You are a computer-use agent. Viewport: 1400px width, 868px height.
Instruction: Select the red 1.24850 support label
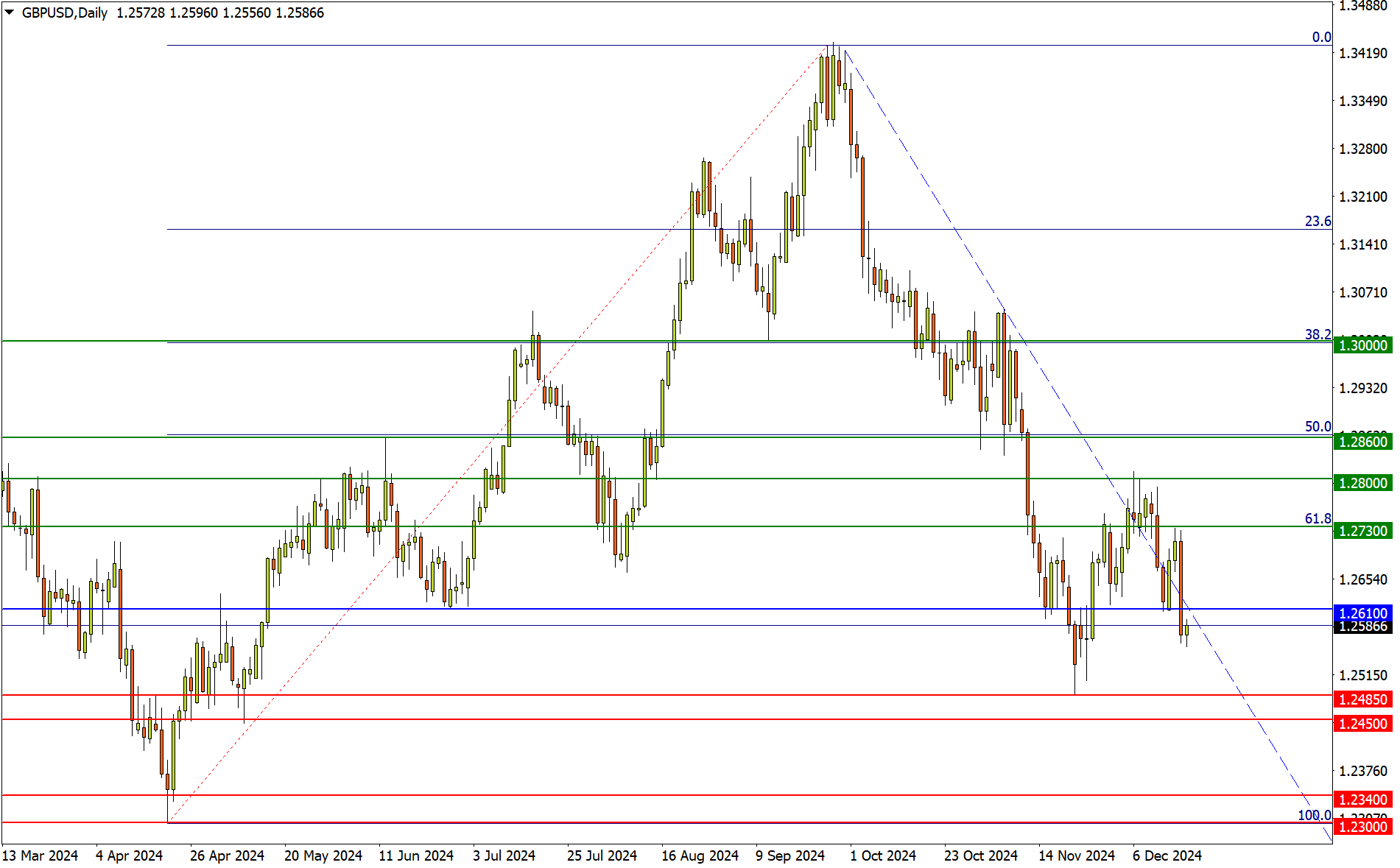[x=1362, y=699]
